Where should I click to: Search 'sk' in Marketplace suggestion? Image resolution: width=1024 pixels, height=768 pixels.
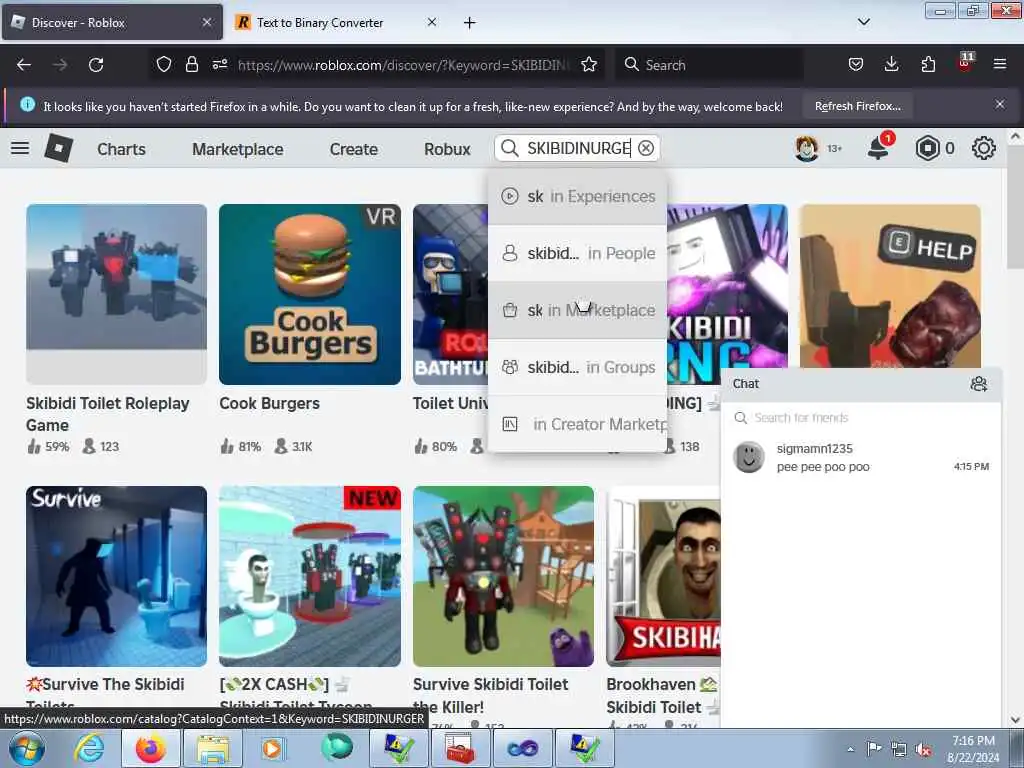[577, 310]
